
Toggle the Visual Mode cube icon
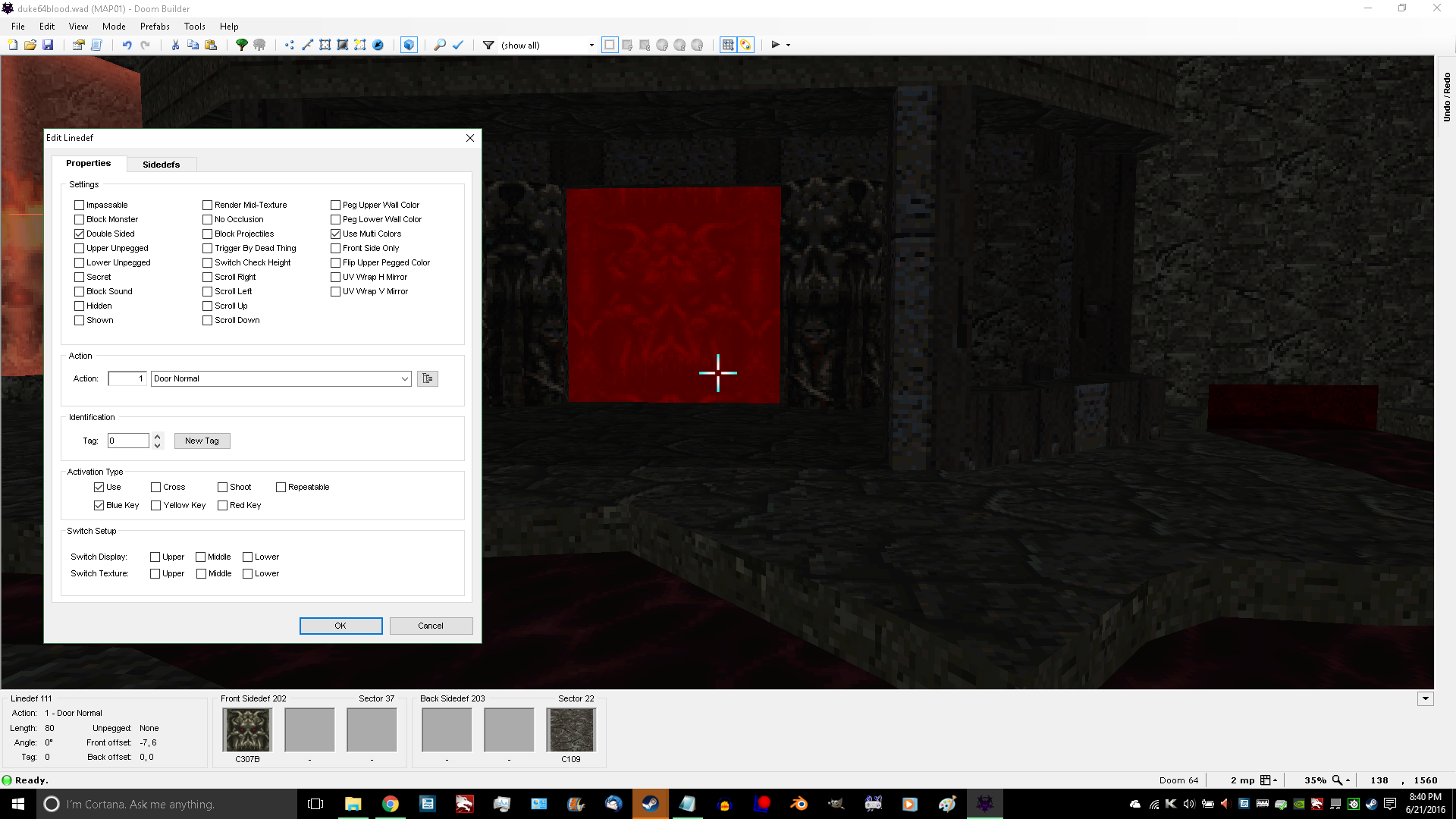(409, 45)
